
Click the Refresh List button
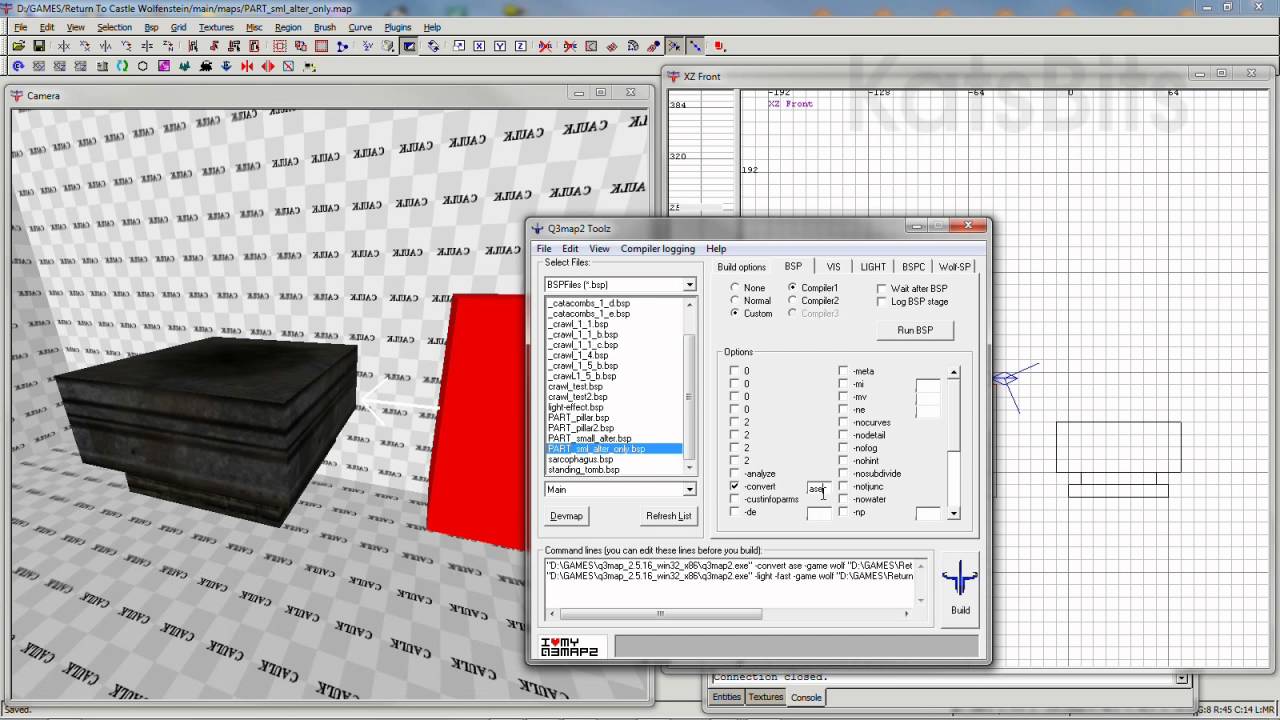pos(668,516)
